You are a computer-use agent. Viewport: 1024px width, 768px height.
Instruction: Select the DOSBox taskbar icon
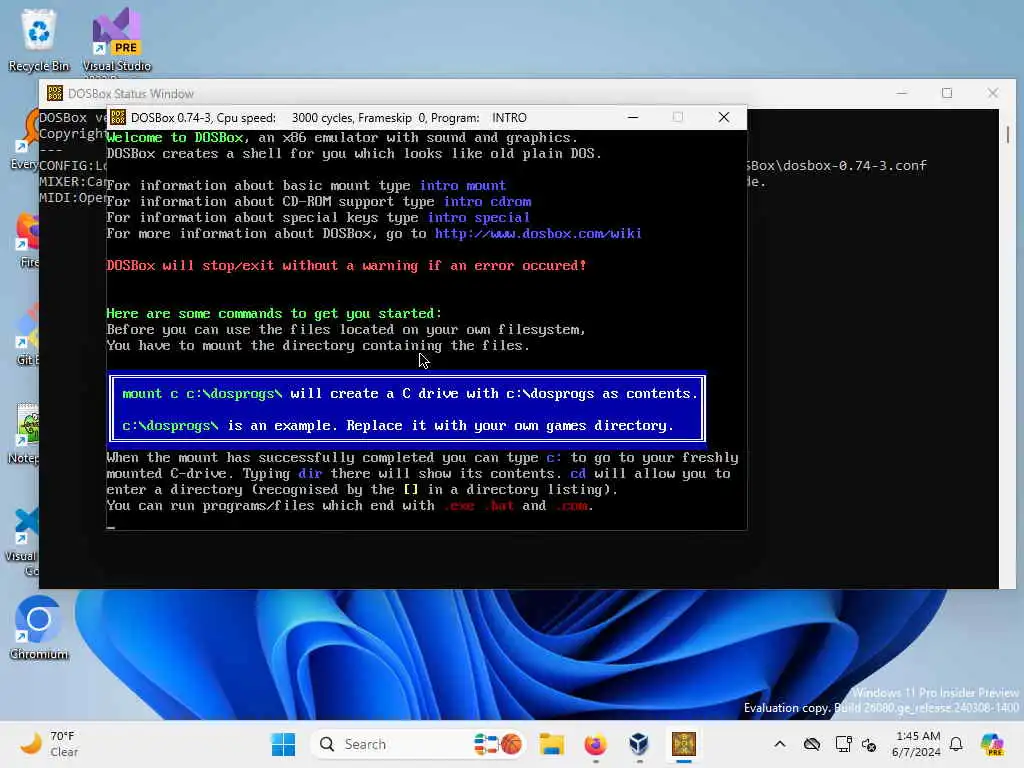(684, 744)
